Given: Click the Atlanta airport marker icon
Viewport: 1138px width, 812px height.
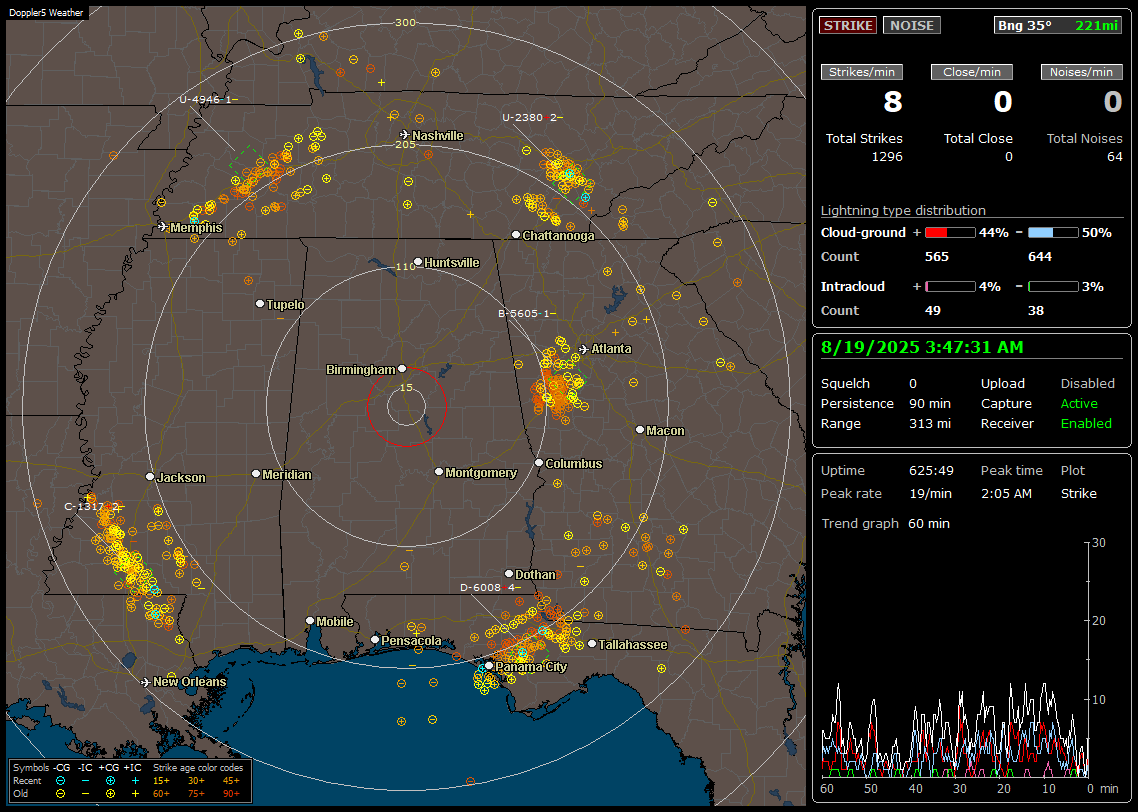Looking at the screenshot, I should [x=584, y=349].
